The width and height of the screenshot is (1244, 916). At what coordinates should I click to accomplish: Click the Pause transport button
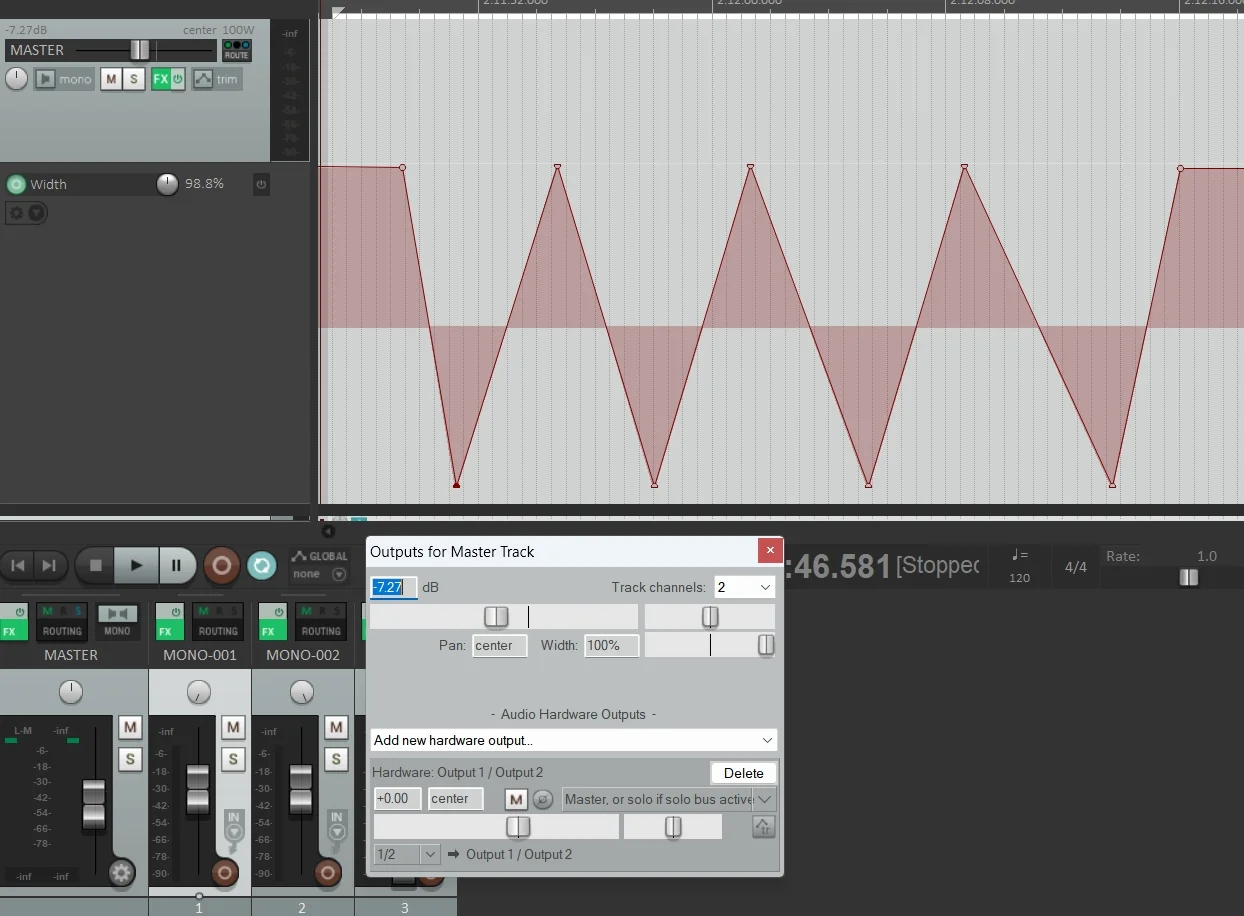(x=176, y=566)
